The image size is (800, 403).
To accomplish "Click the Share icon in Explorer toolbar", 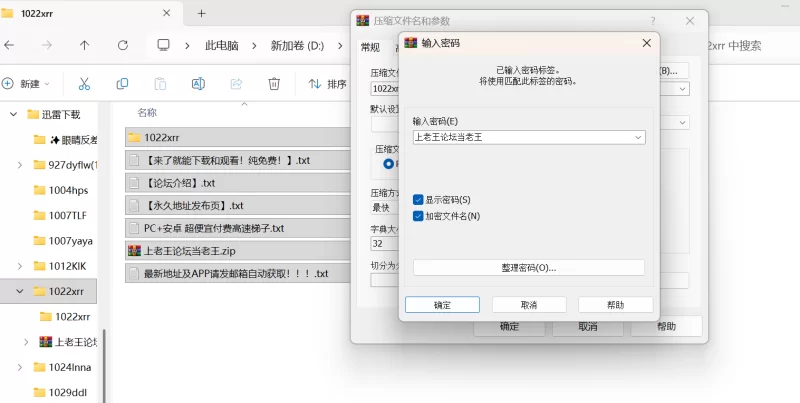I will (x=237, y=84).
